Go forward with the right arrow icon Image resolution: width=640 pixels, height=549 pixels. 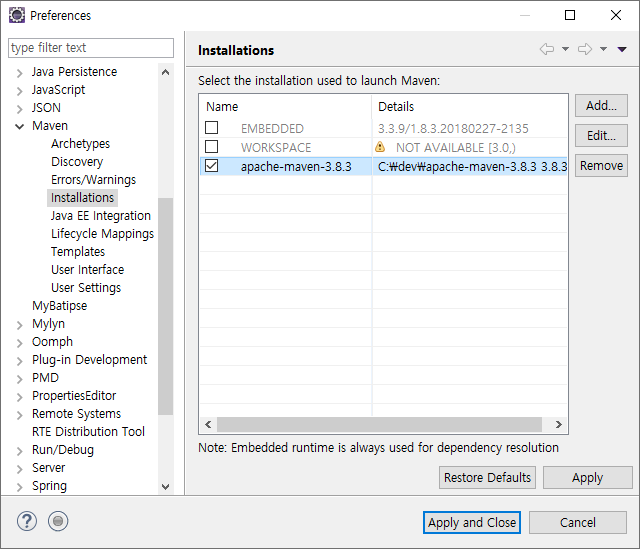(x=585, y=49)
